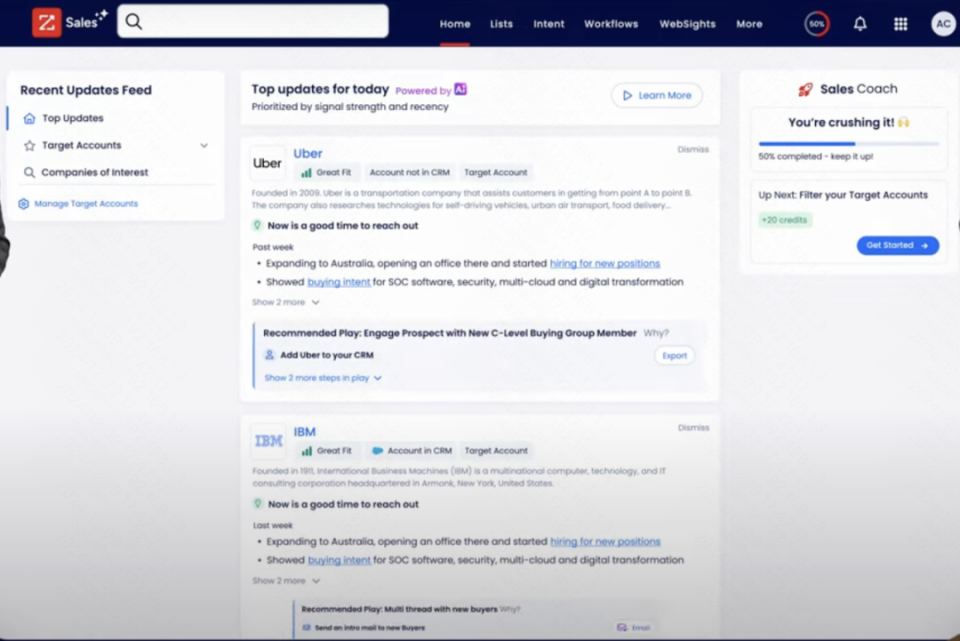
Task: Expand the Target Accounts chevron
Action: click(204, 146)
